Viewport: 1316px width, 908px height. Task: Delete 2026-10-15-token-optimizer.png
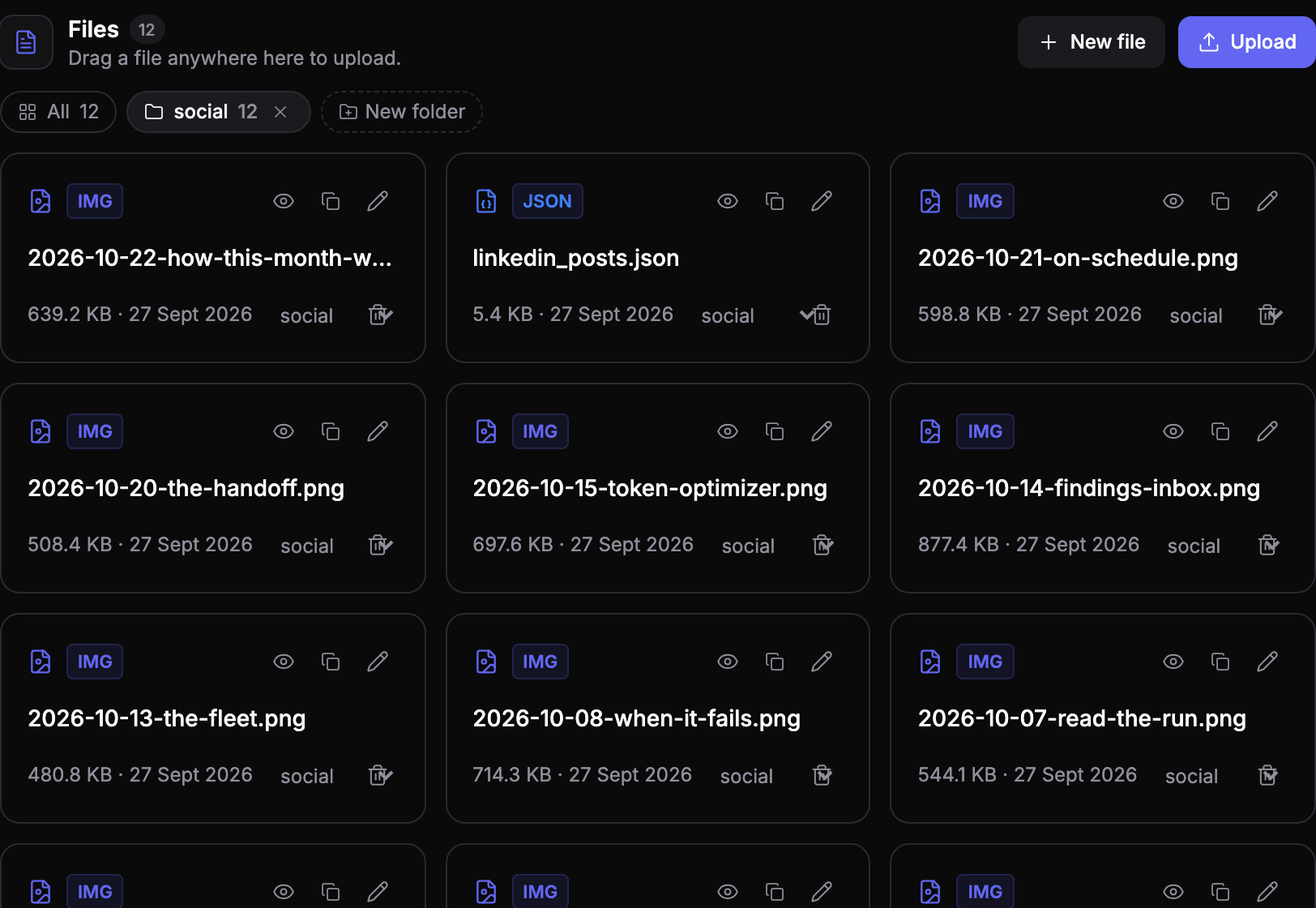click(x=822, y=545)
